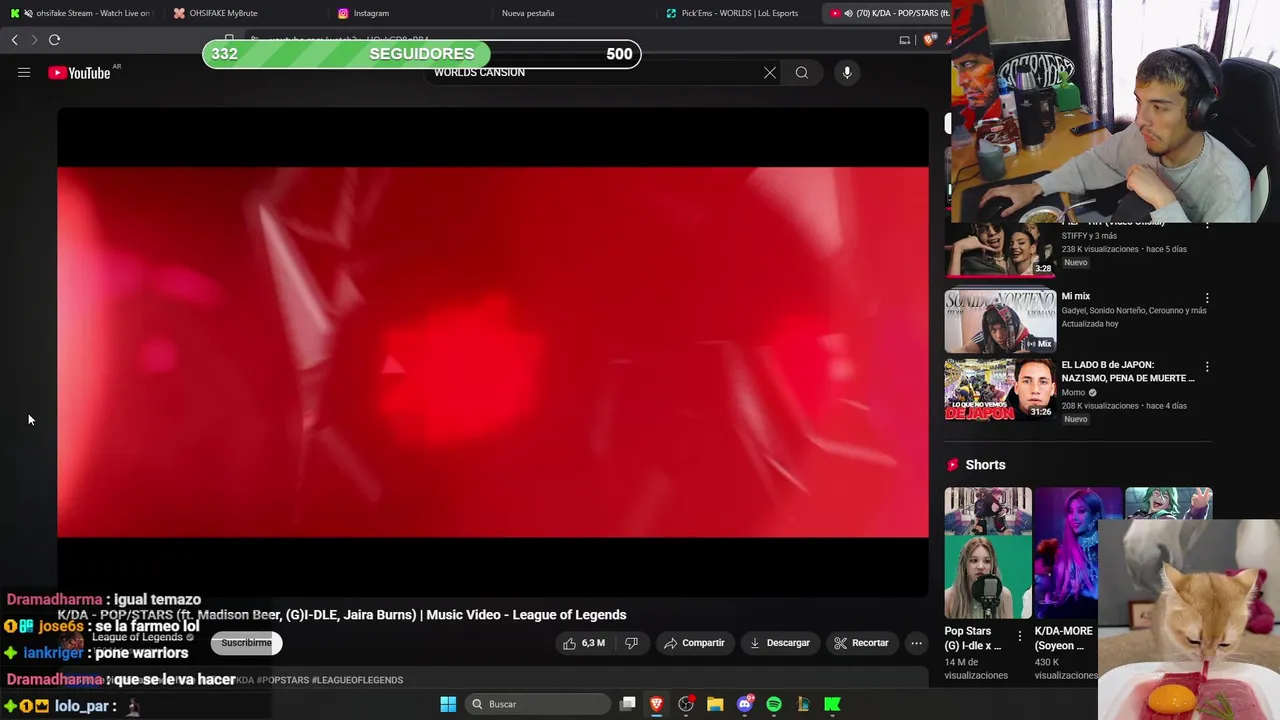Open the Pop Stars (G)I-dle Short thumbnail
Screen dimensions: 1280x720
tap(988, 553)
